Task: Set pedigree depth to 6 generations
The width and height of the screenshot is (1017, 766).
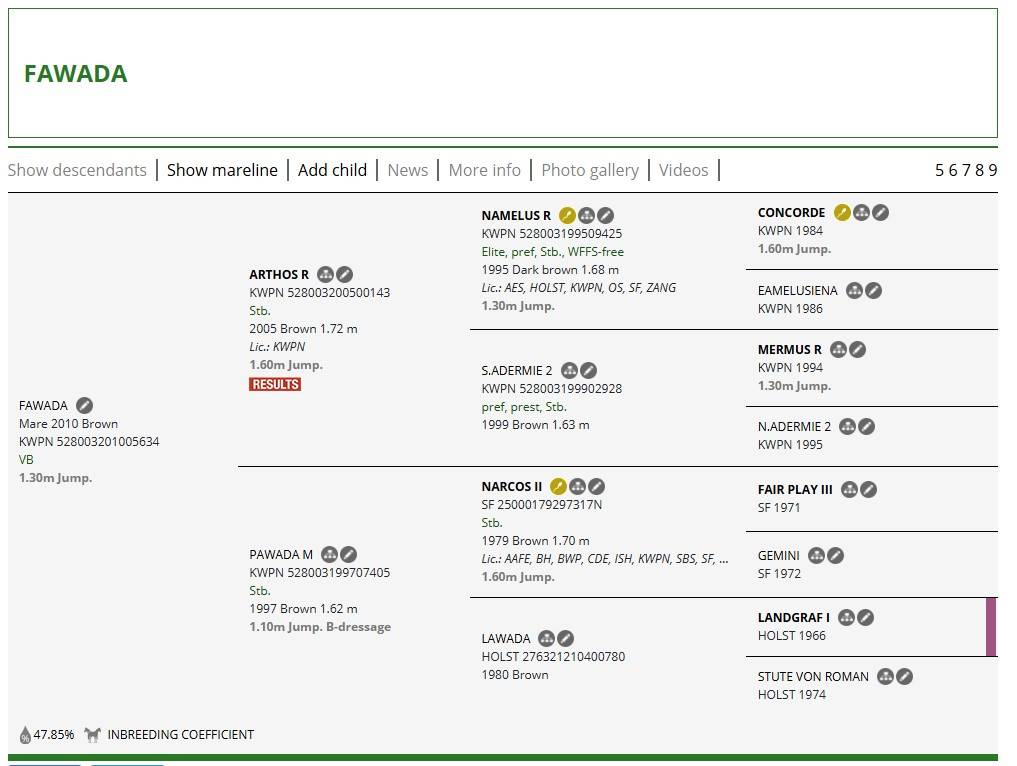Action: click(x=953, y=170)
